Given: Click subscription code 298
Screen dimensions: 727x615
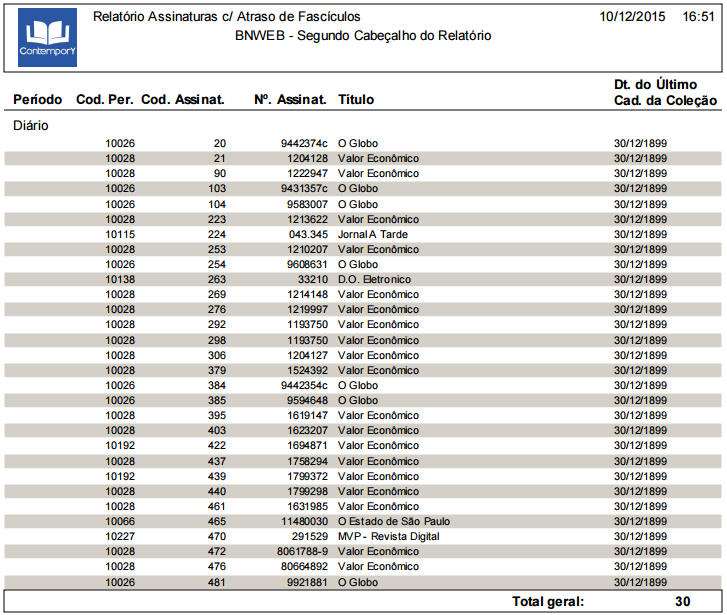Looking at the screenshot, I should pyautogui.click(x=217, y=340).
